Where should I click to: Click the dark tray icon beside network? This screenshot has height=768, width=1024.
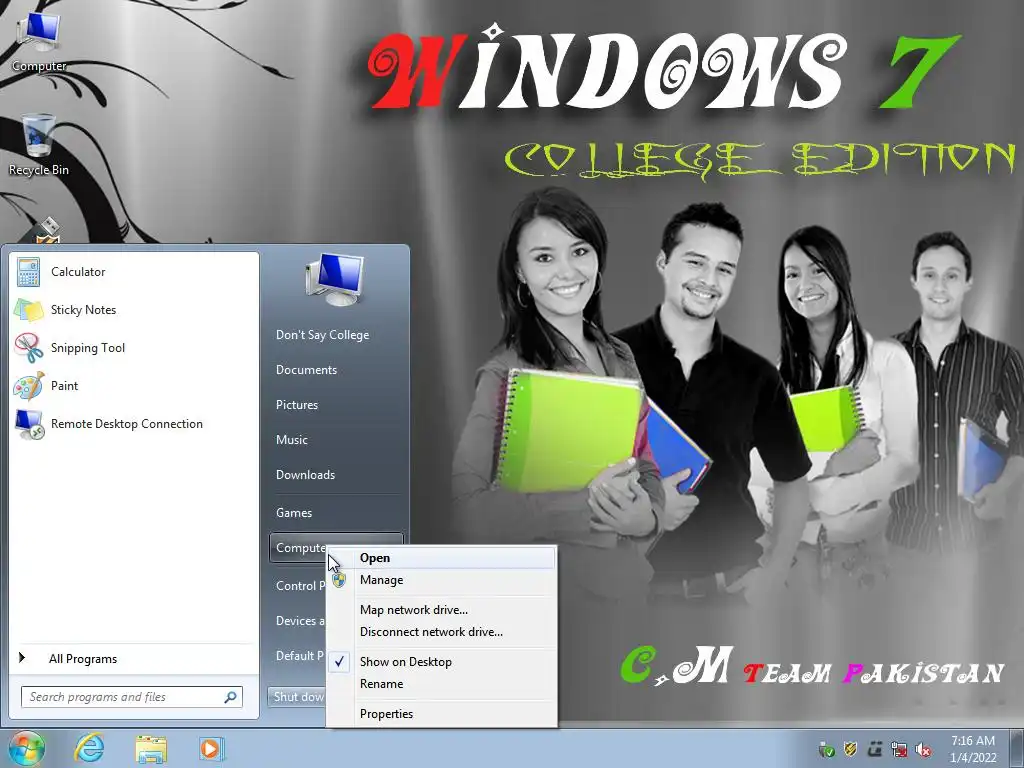874,750
